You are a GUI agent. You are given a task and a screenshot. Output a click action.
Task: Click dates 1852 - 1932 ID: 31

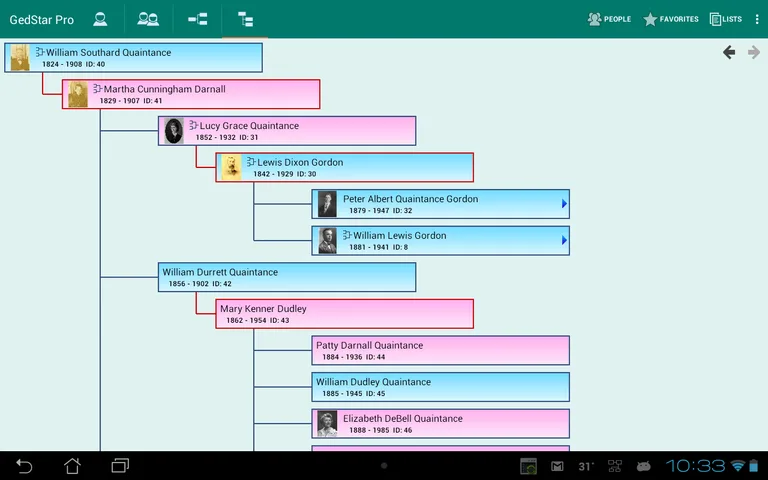227,138
